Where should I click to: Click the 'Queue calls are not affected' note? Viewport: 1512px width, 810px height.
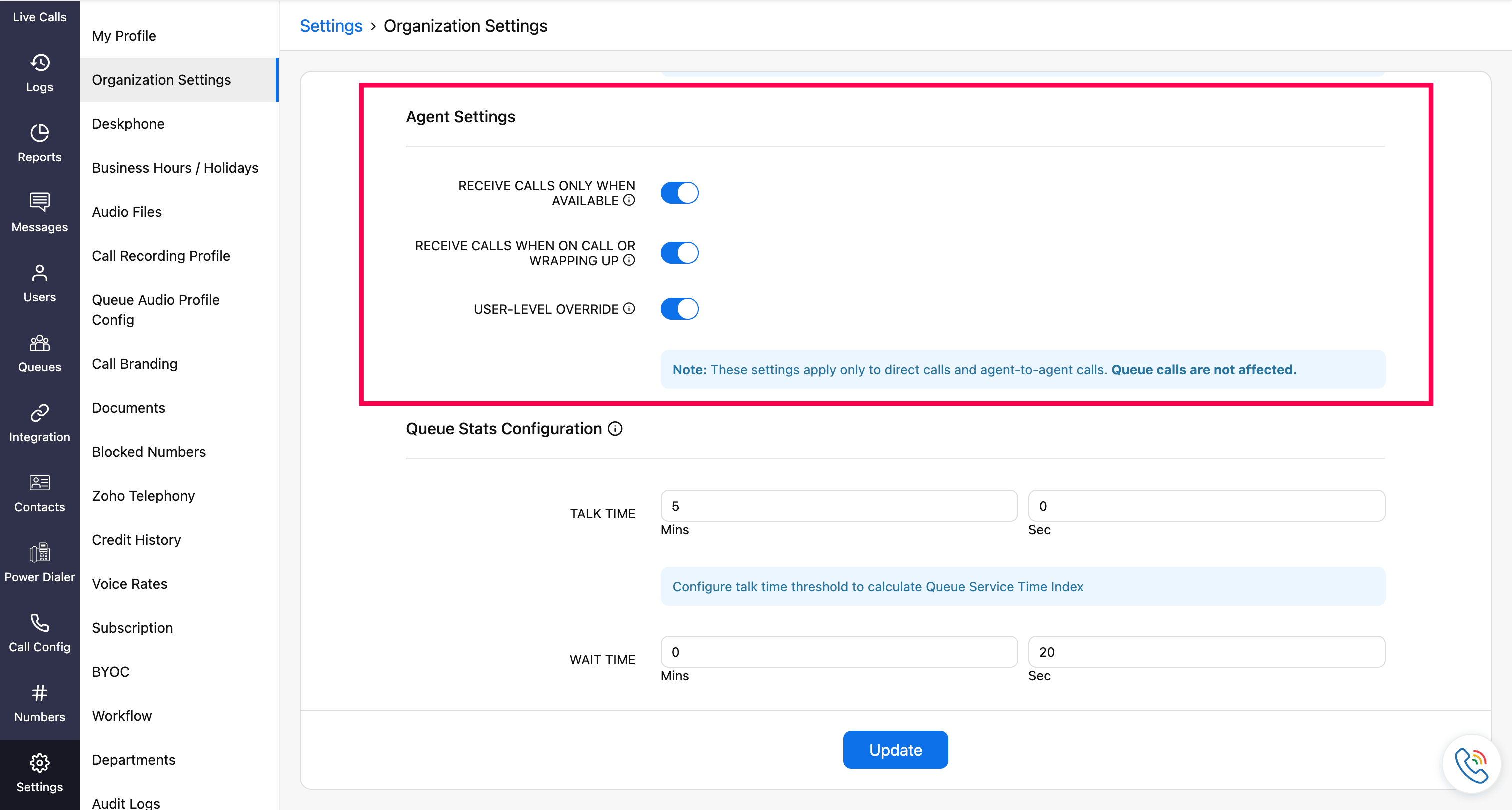(1204, 370)
